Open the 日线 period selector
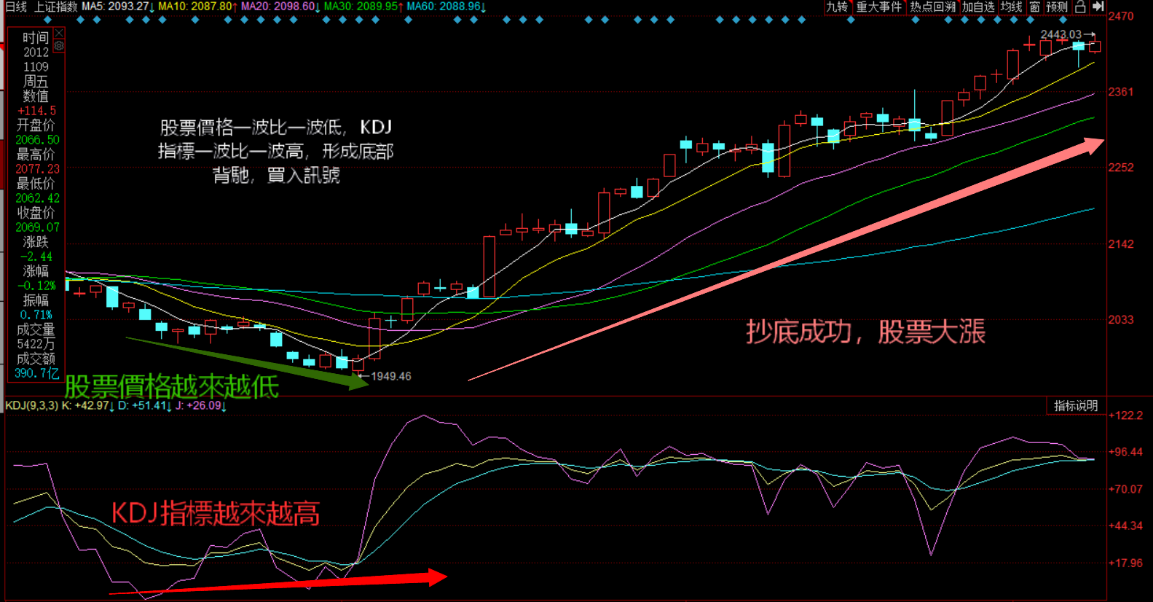Image resolution: width=1153 pixels, height=602 pixels. (x=16, y=6)
